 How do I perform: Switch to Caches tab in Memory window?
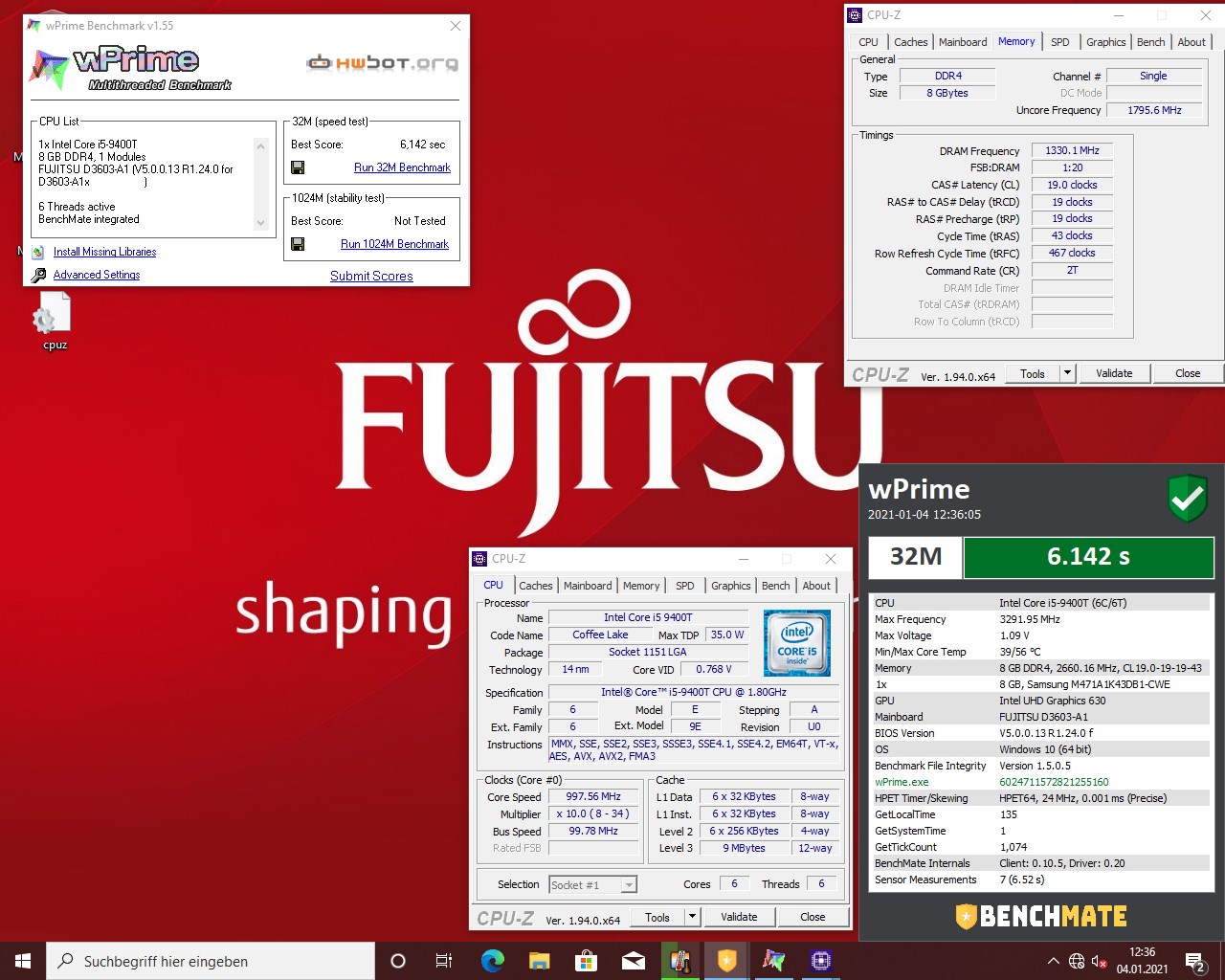(x=910, y=42)
